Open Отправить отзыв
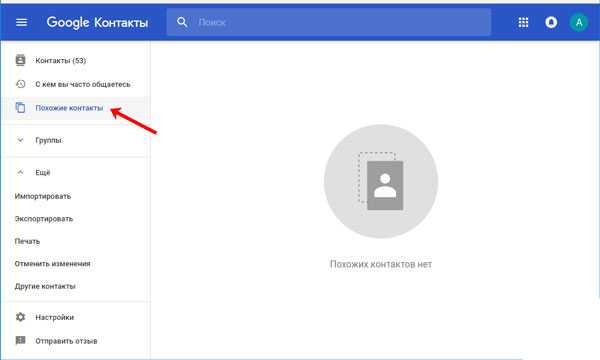The height and width of the screenshot is (360, 600). click(x=66, y=341)
